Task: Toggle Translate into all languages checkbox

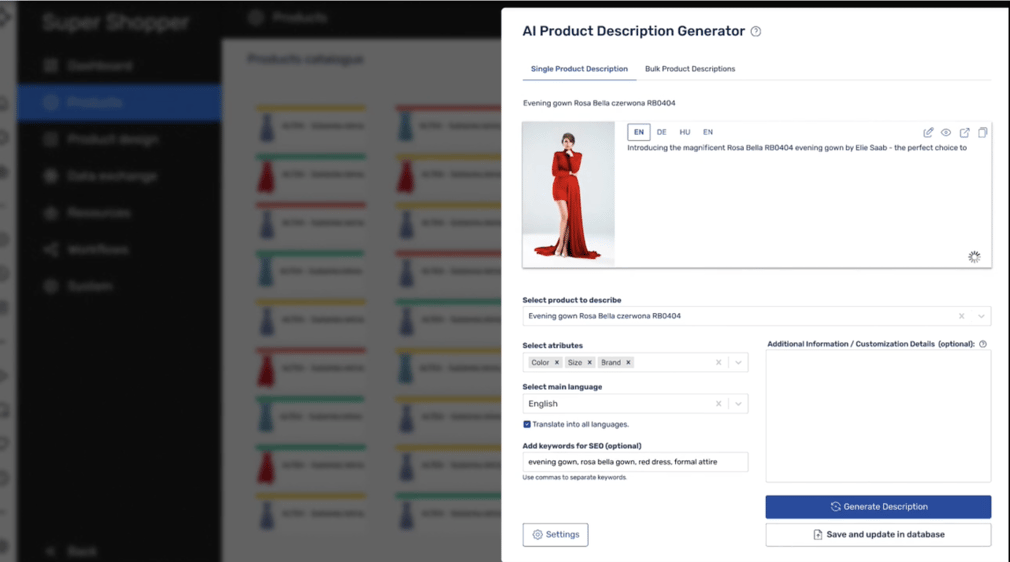Action: 527,424
